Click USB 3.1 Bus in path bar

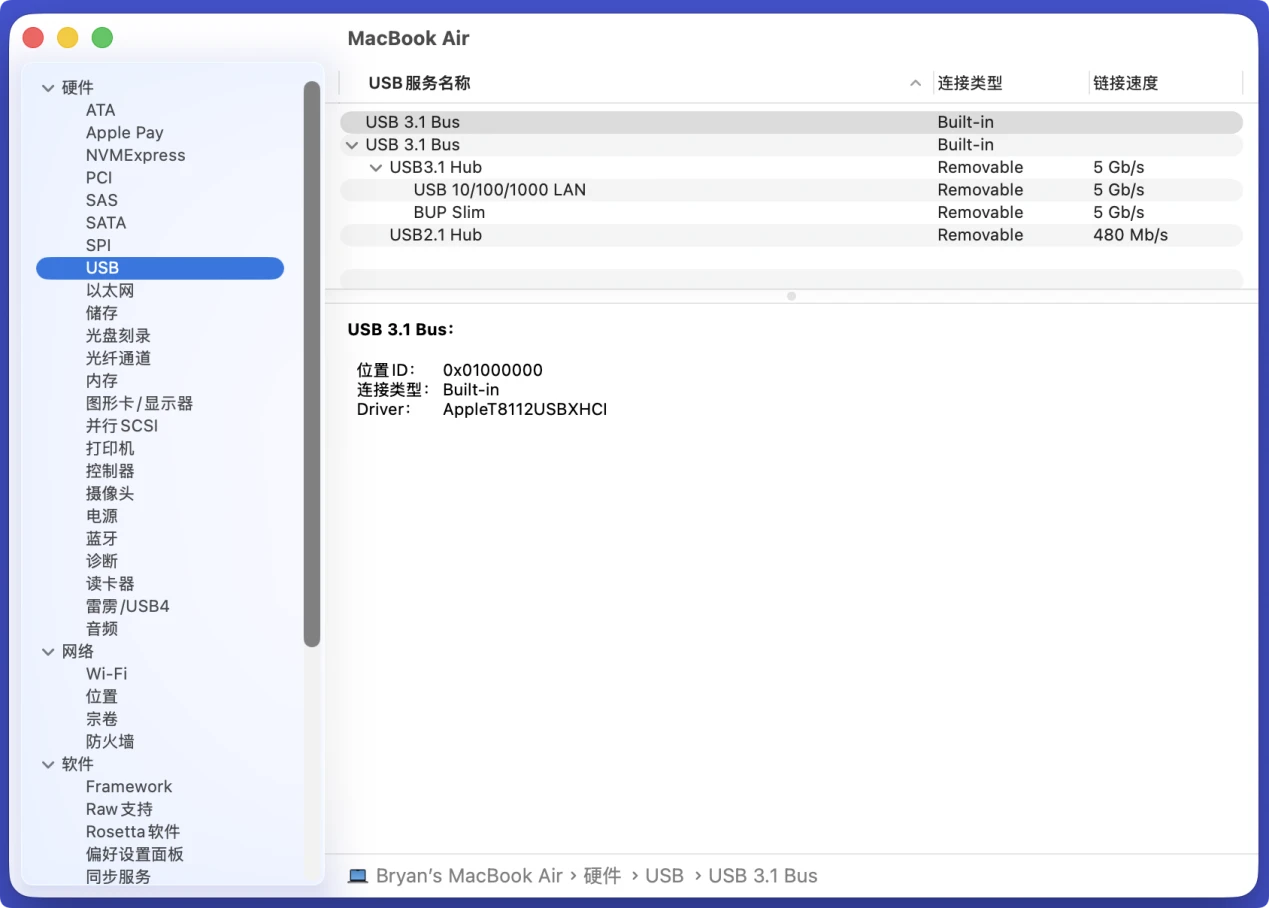pos(763,876)
